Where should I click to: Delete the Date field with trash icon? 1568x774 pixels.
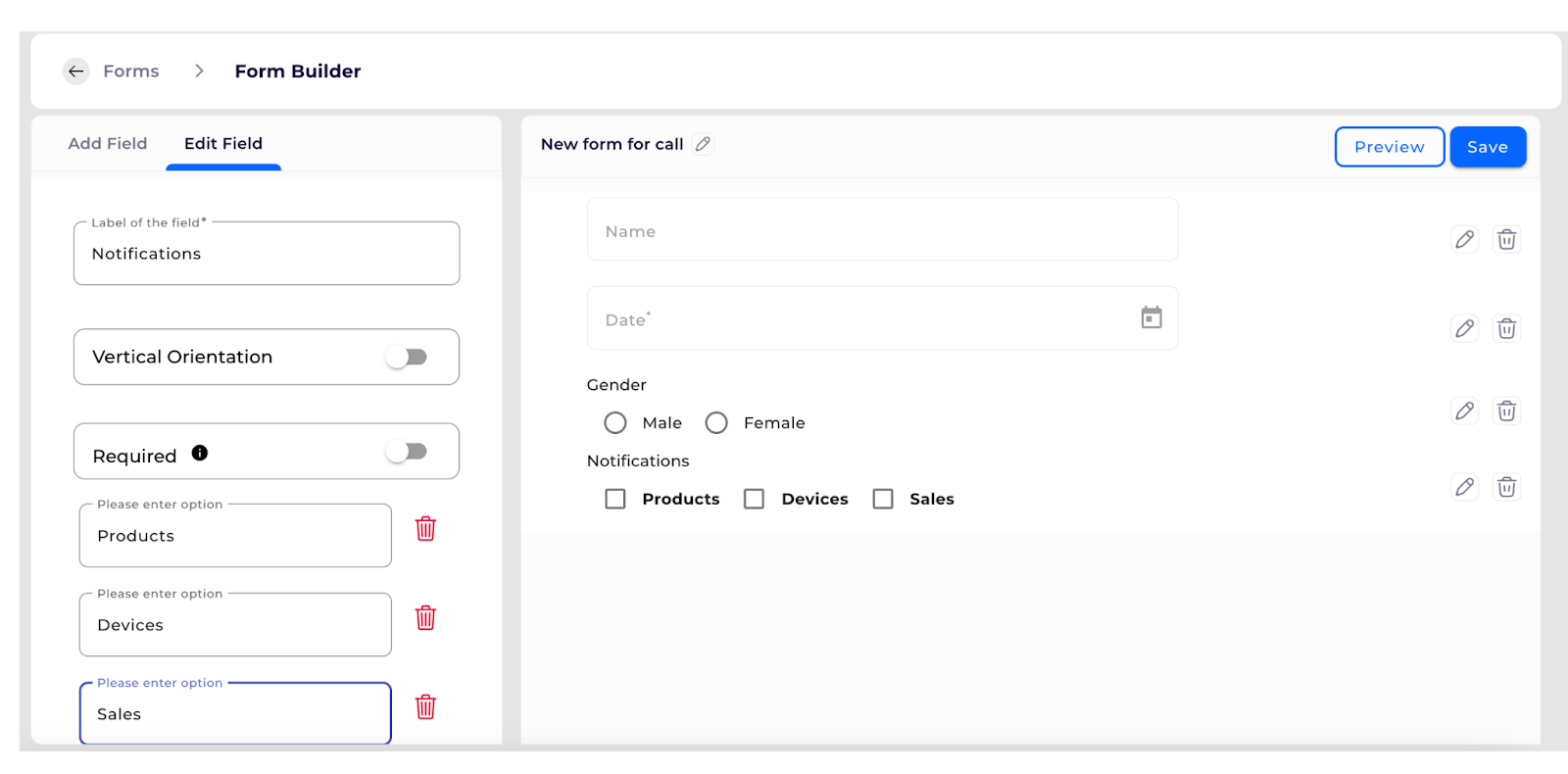(1506, 328)
